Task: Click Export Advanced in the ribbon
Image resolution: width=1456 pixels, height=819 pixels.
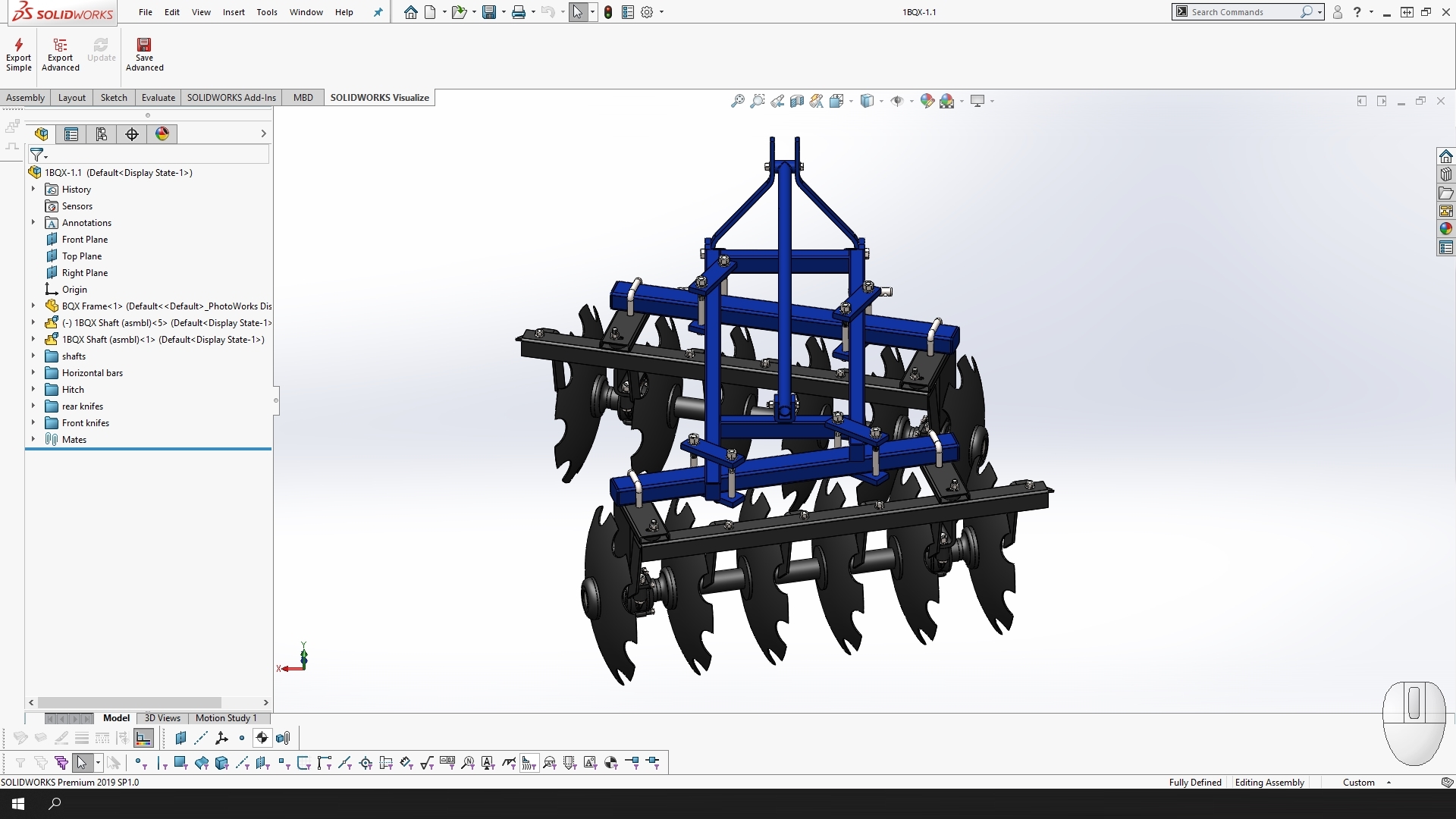Action: pos(60,53)
